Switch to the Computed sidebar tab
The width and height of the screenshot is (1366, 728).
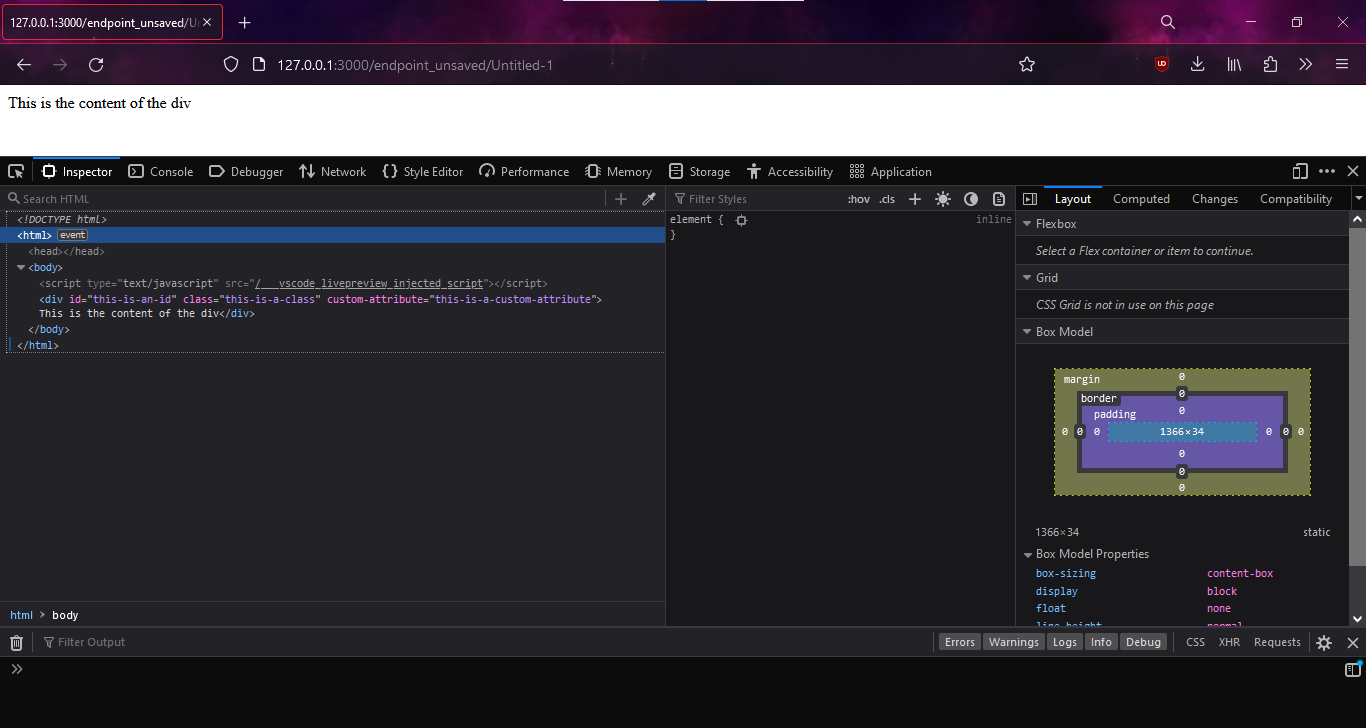[1141, 199]
